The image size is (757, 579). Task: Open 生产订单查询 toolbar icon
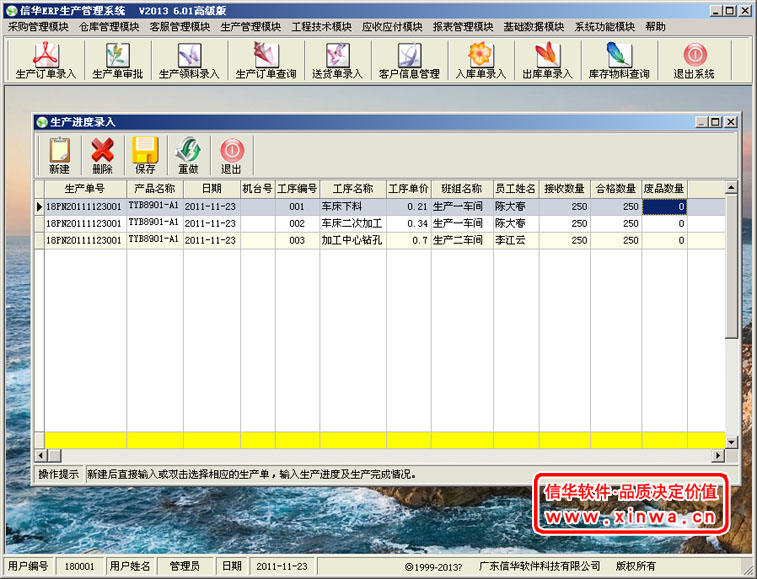(x=266, y=60)
